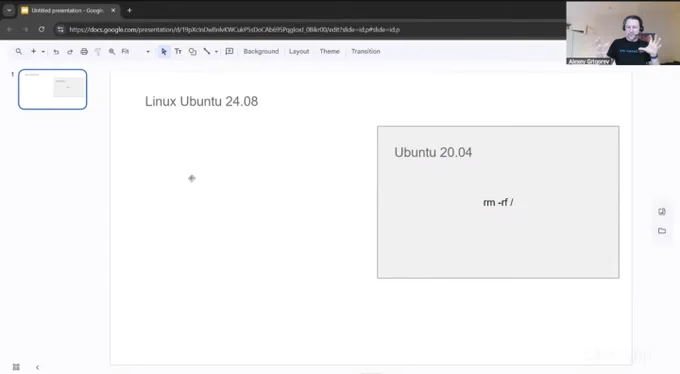Activate the paint format tool
Screen dimensions: 680x374
coord(98,52)
